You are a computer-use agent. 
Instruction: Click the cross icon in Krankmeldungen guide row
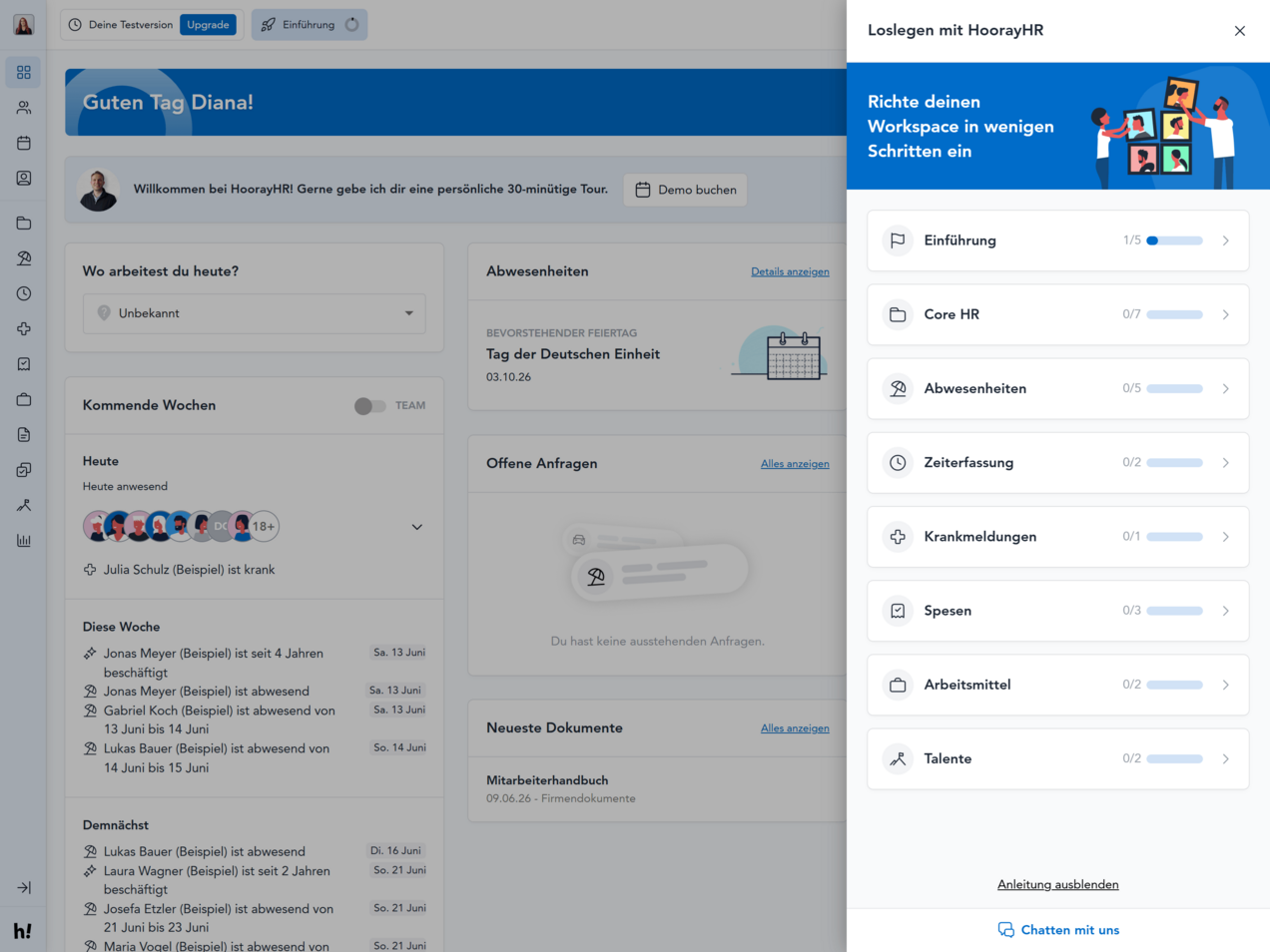pos(898,537)
